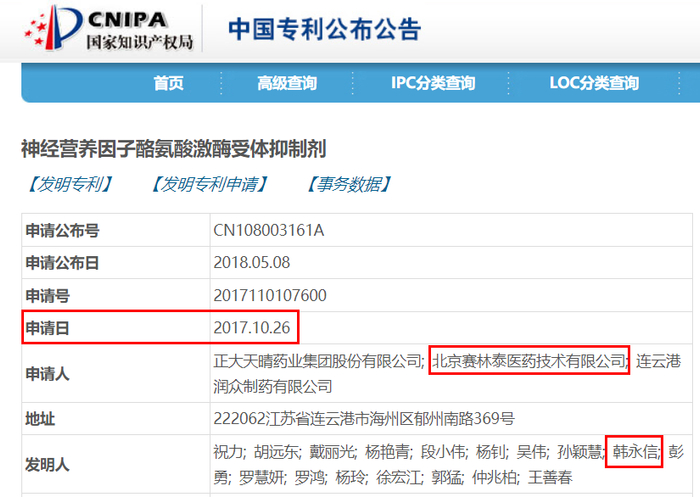Click the 发明人 label cell

[x=116, y=464]
